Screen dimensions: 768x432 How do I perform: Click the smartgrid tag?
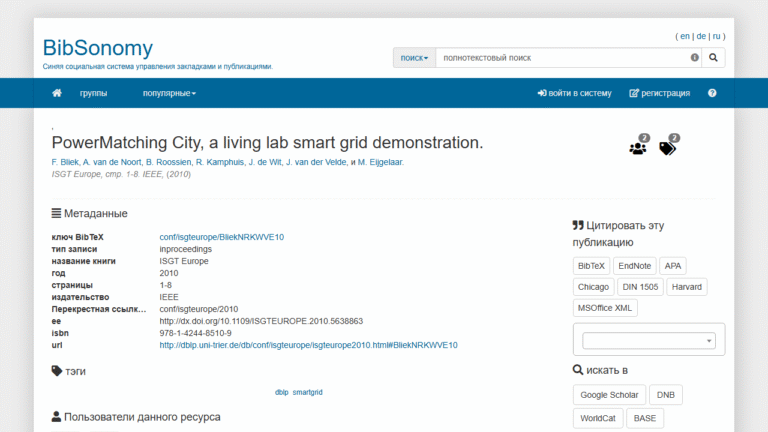tap(308, 392)
